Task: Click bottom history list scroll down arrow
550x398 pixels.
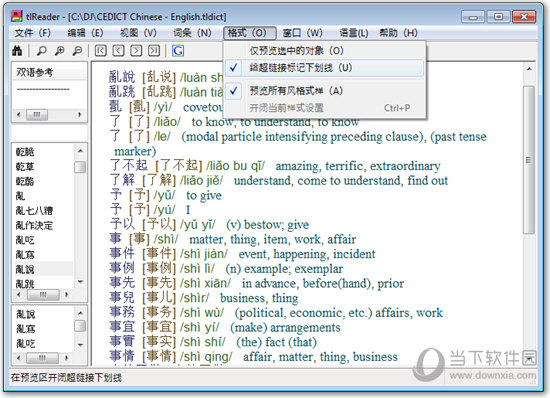Action: tap(80, 345)
